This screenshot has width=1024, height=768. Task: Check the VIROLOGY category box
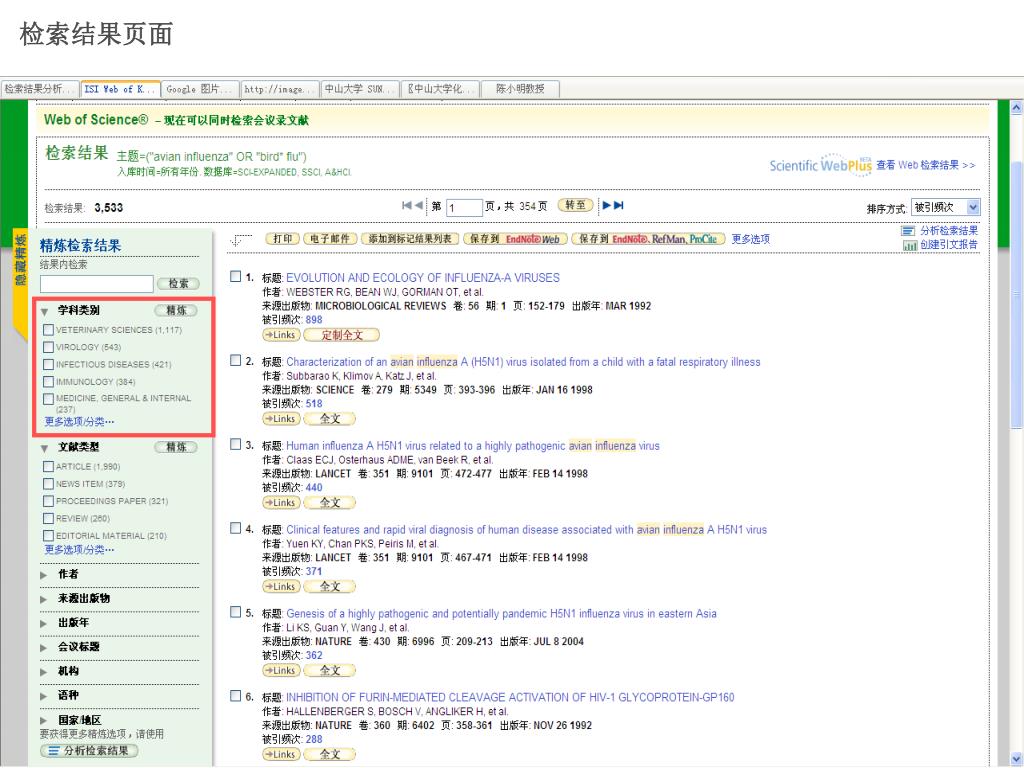click(x=48, y=347)
